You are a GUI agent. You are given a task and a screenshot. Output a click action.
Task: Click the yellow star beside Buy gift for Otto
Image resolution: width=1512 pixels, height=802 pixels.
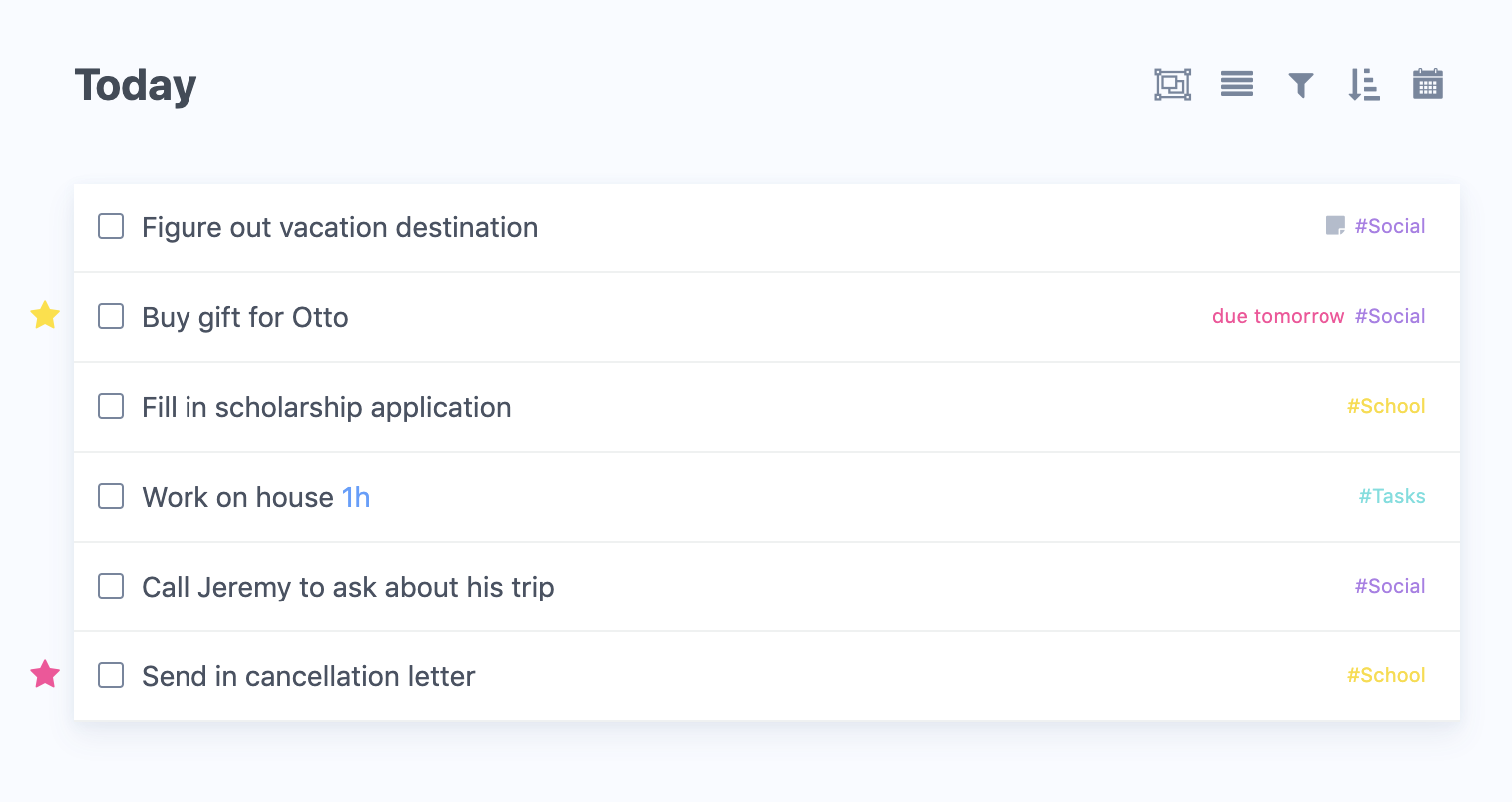[45, 315]
